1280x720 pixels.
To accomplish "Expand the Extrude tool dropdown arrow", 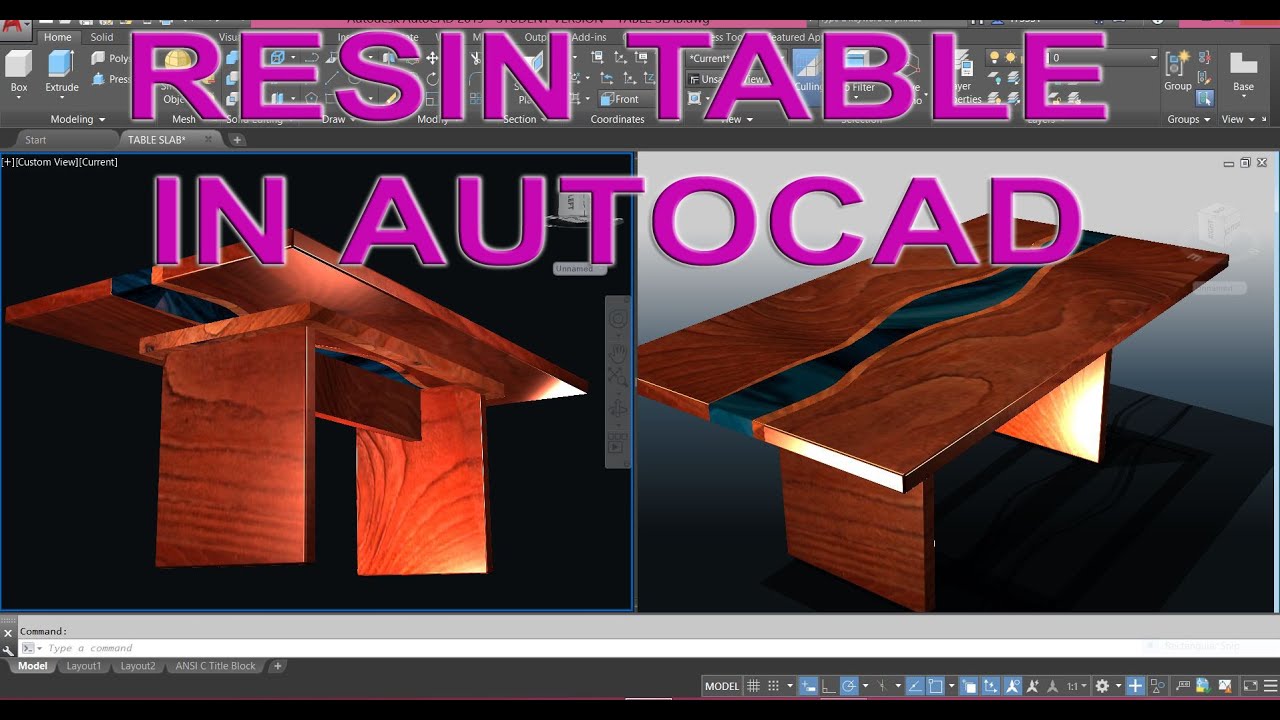I will coord(61,99).
